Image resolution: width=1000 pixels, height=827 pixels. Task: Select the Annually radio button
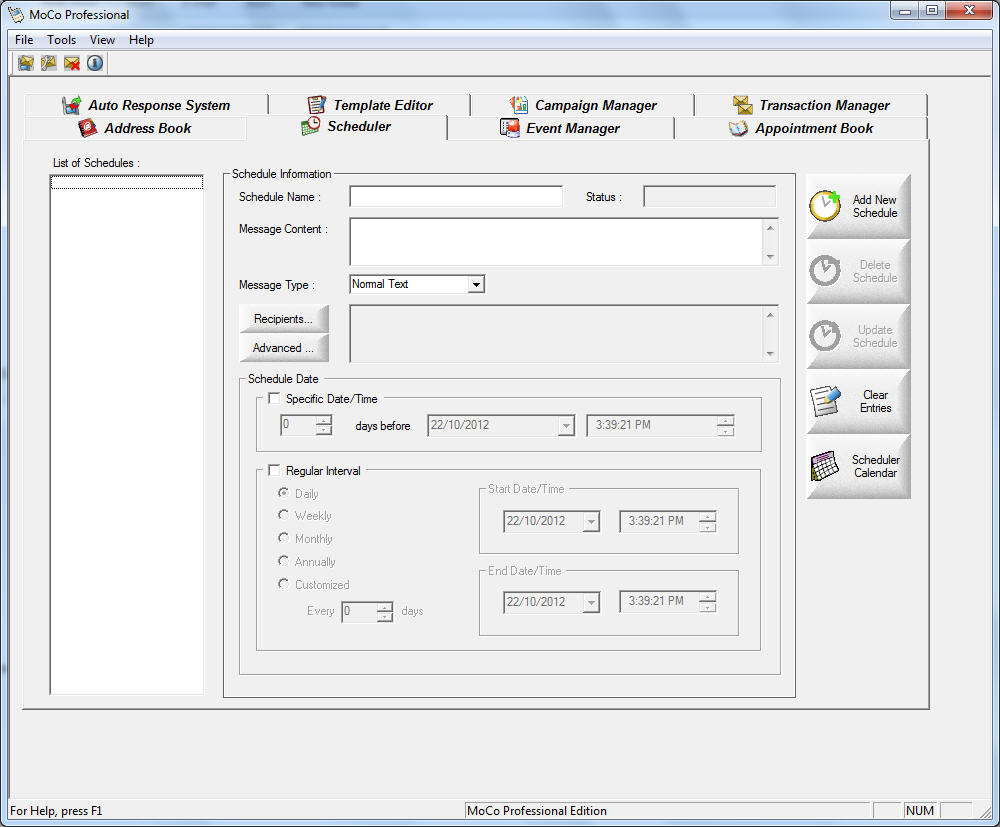(284, 560)
